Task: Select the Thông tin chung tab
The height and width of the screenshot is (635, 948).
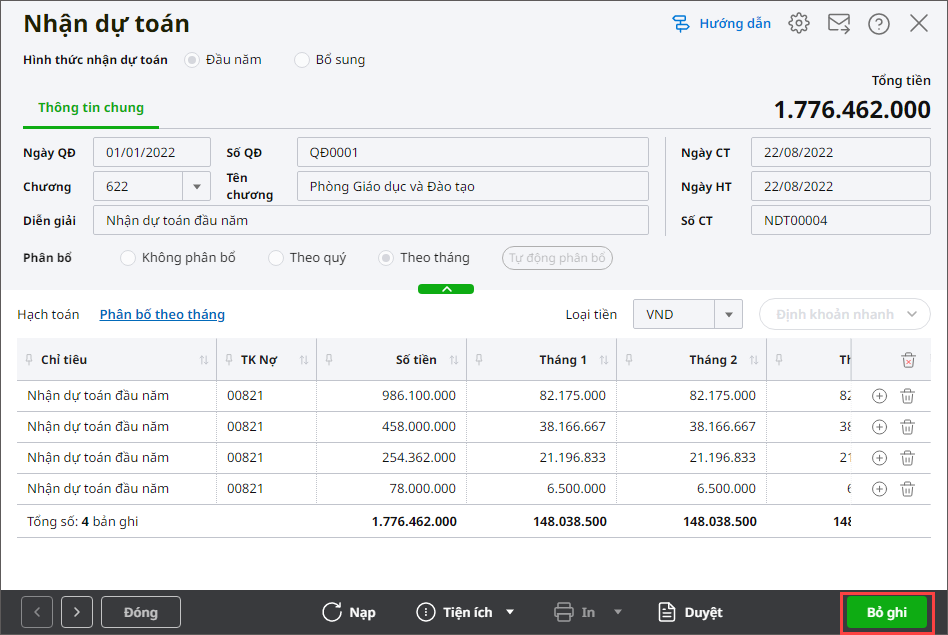Action: pos(91,108)
